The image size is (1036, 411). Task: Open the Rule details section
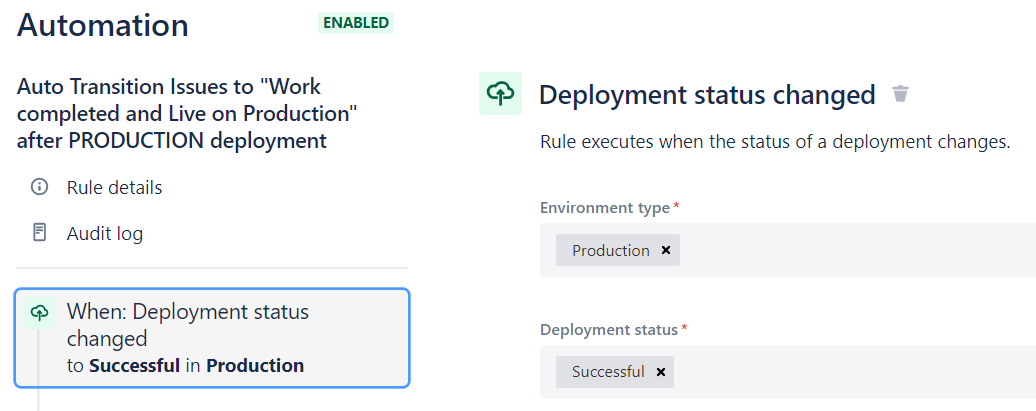[x=114, y=187]
